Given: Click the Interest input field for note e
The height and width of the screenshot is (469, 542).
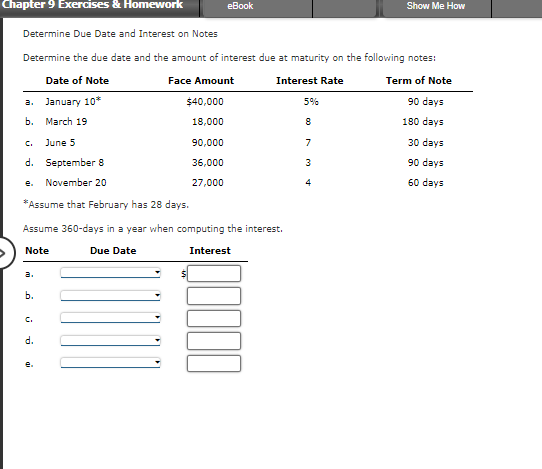Looking at the screenshot, I should [x=214, y=364].
